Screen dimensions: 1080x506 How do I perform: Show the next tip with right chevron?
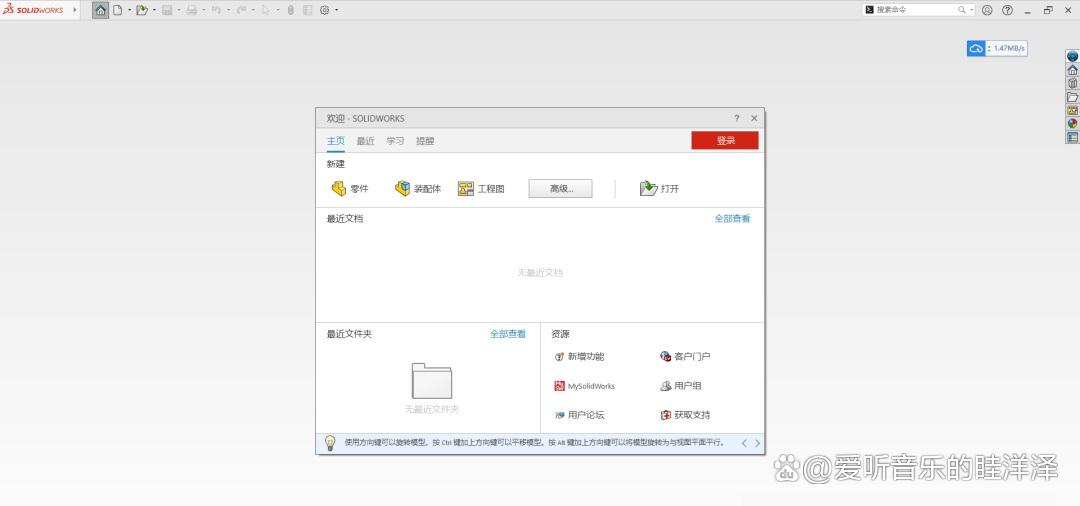coord(758,443)
